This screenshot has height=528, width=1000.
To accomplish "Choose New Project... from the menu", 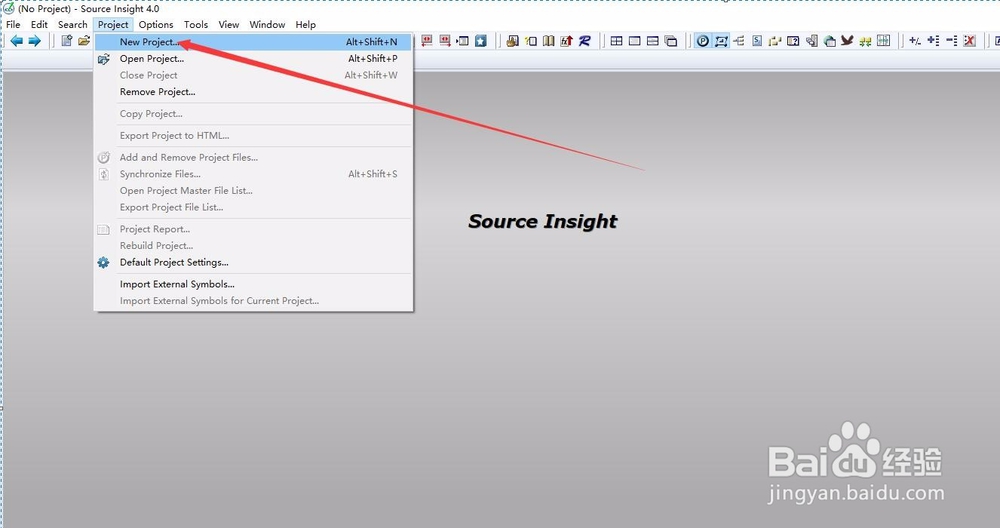I will pyautogui.click(x=253, y=42).
